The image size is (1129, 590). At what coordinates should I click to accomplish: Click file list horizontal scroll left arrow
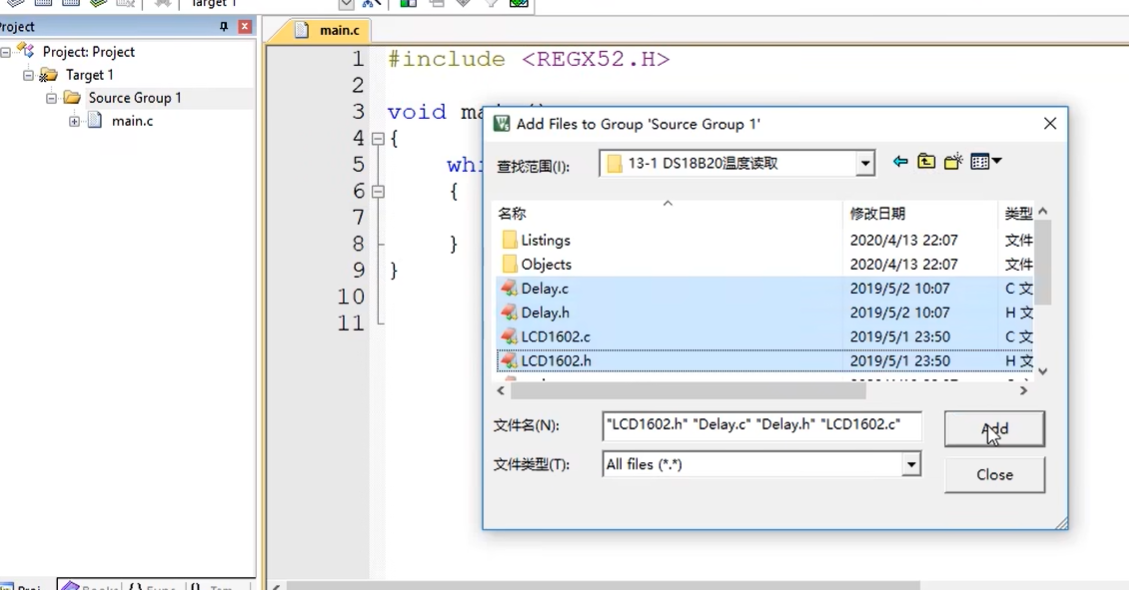click(501, 390)
